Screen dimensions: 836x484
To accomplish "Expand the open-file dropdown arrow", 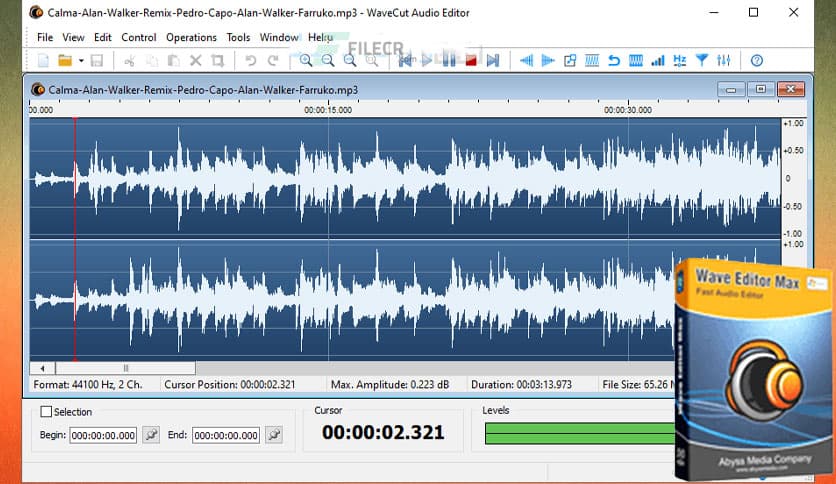I will 81,61.
